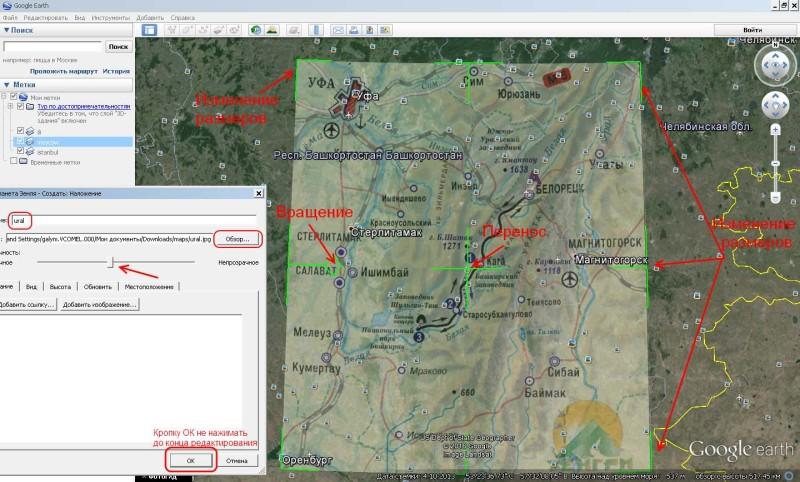Click the overlay icon of the istanbul item
Screen dimensions: 800x482
click(30, 151)
